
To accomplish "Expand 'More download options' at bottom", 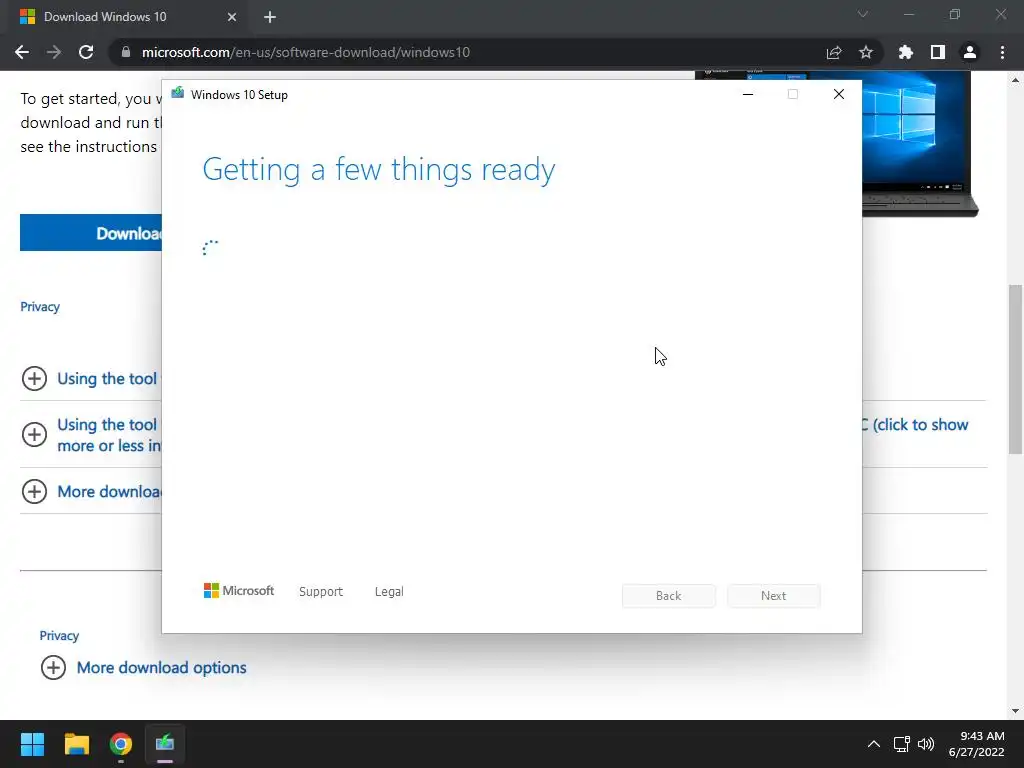I will click(x=54, y=667).
